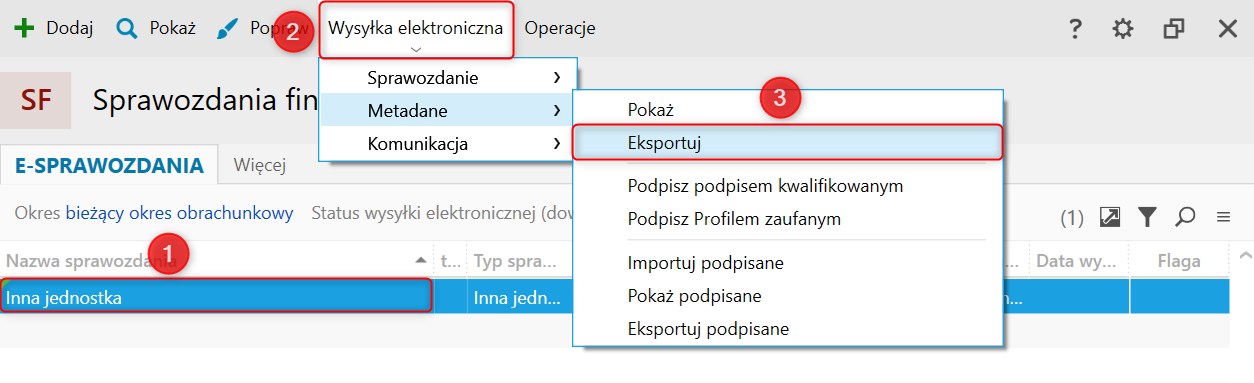Open the hamburger list menu icon
The image size is (1254, 383).
1223,217
